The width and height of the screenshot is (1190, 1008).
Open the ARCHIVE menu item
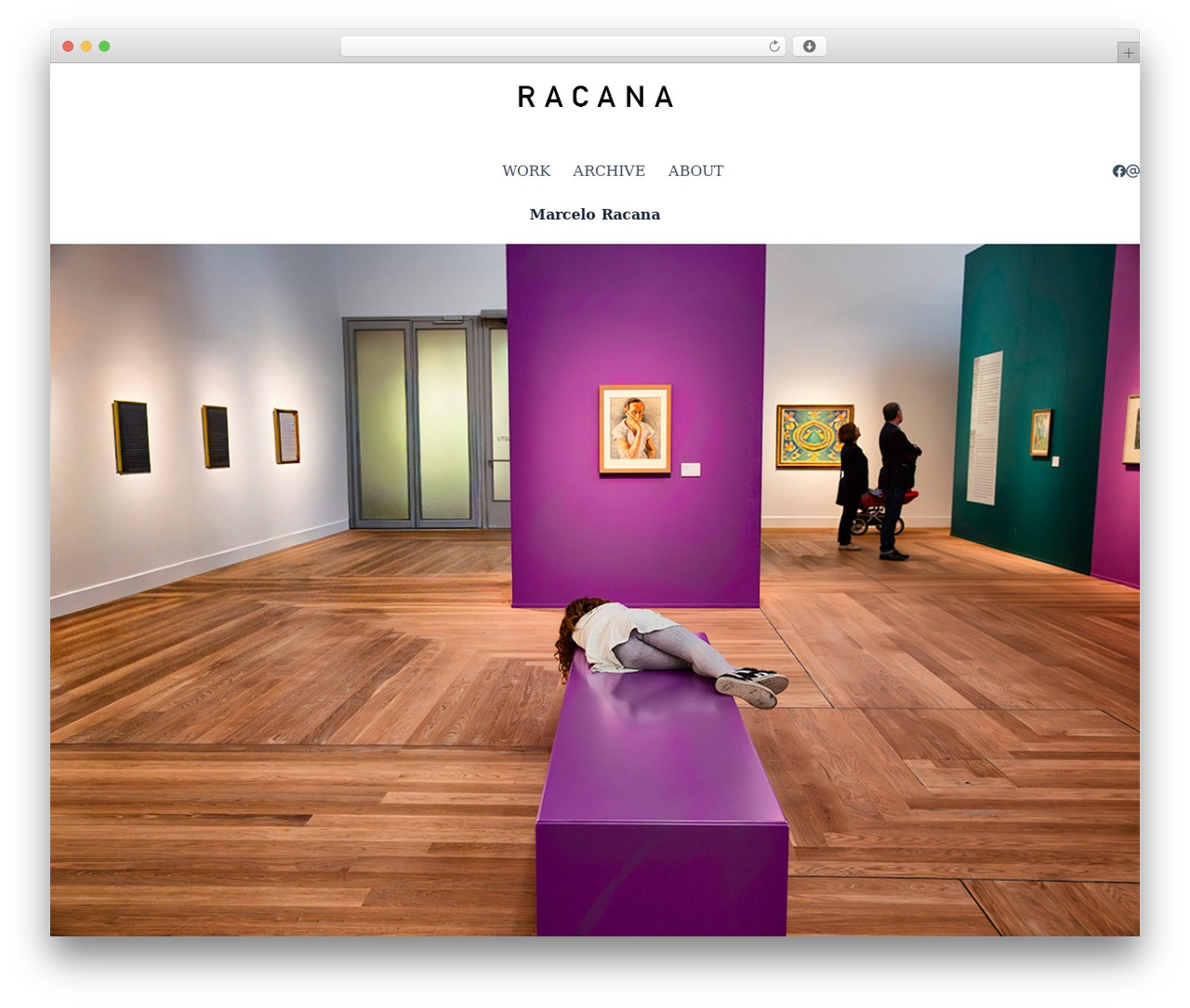pyautogui.click(x=609, y=171)
